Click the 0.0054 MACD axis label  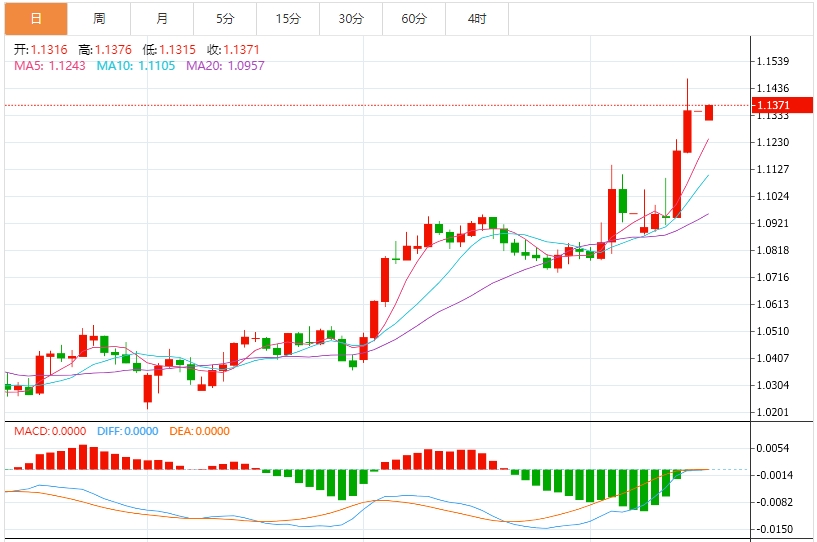773,448
